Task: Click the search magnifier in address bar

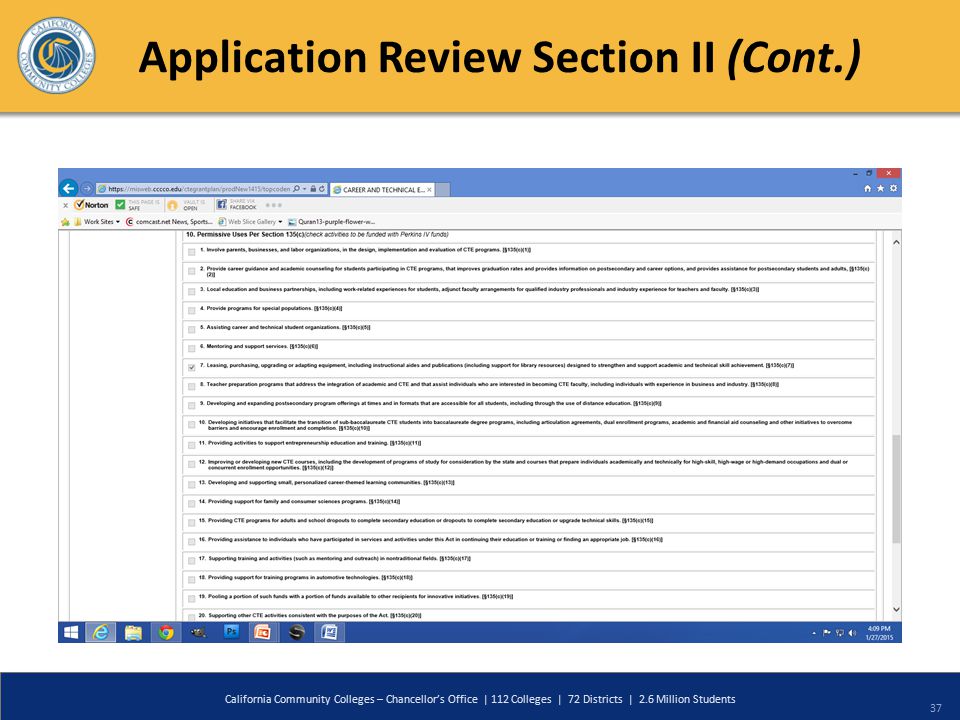Action: [x=296, y=189]
